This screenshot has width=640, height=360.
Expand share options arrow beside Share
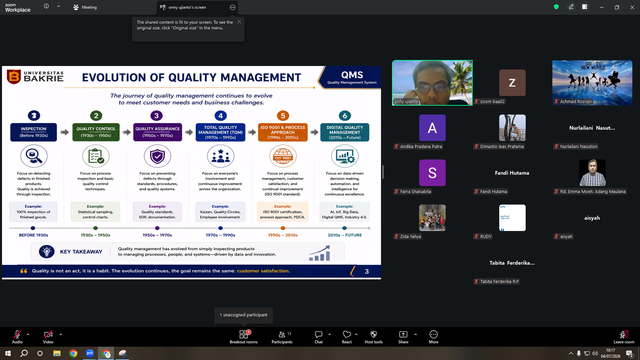(416, 334)
